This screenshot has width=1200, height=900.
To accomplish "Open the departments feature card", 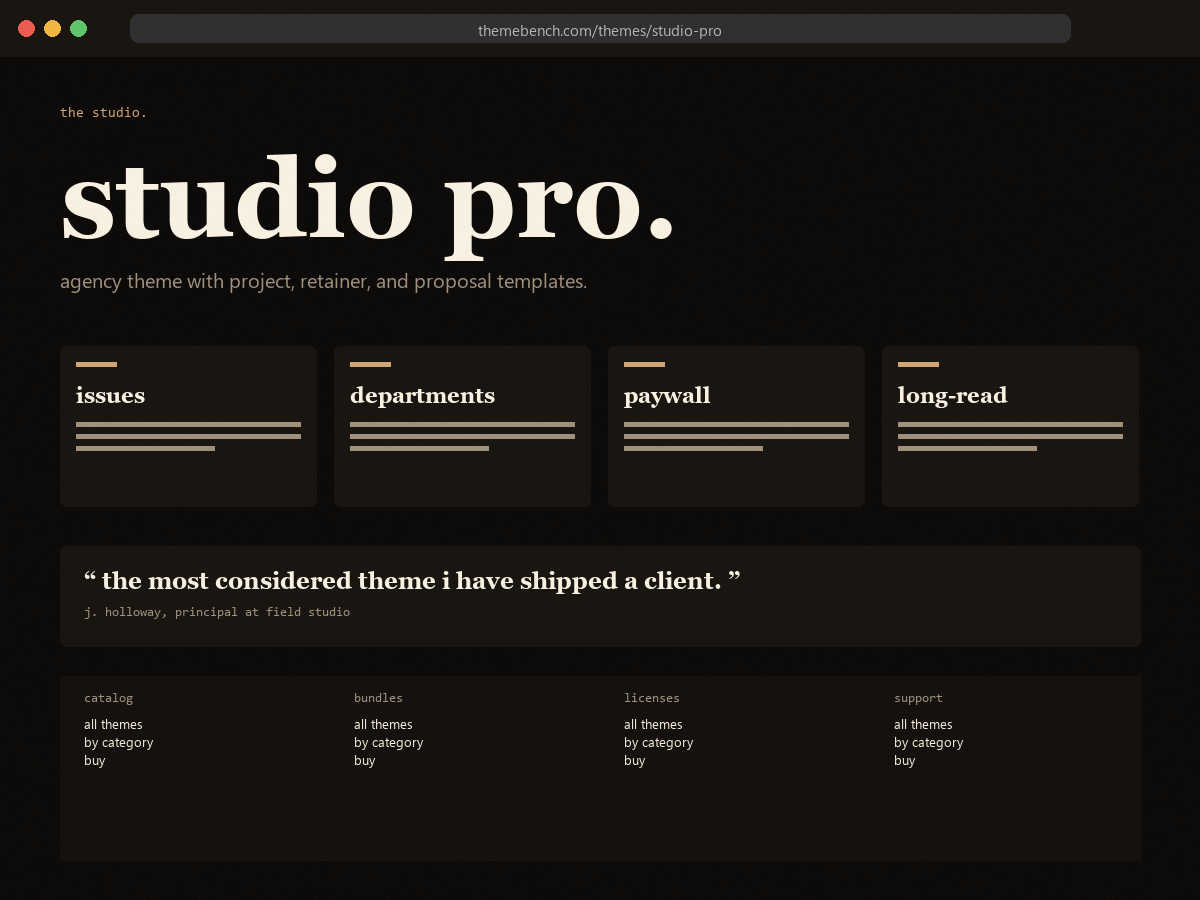I will coord(462,427).
